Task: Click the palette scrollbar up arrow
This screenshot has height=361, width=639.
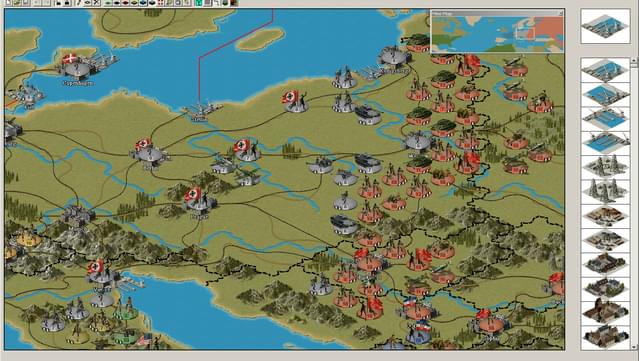Action: (634, 61)
